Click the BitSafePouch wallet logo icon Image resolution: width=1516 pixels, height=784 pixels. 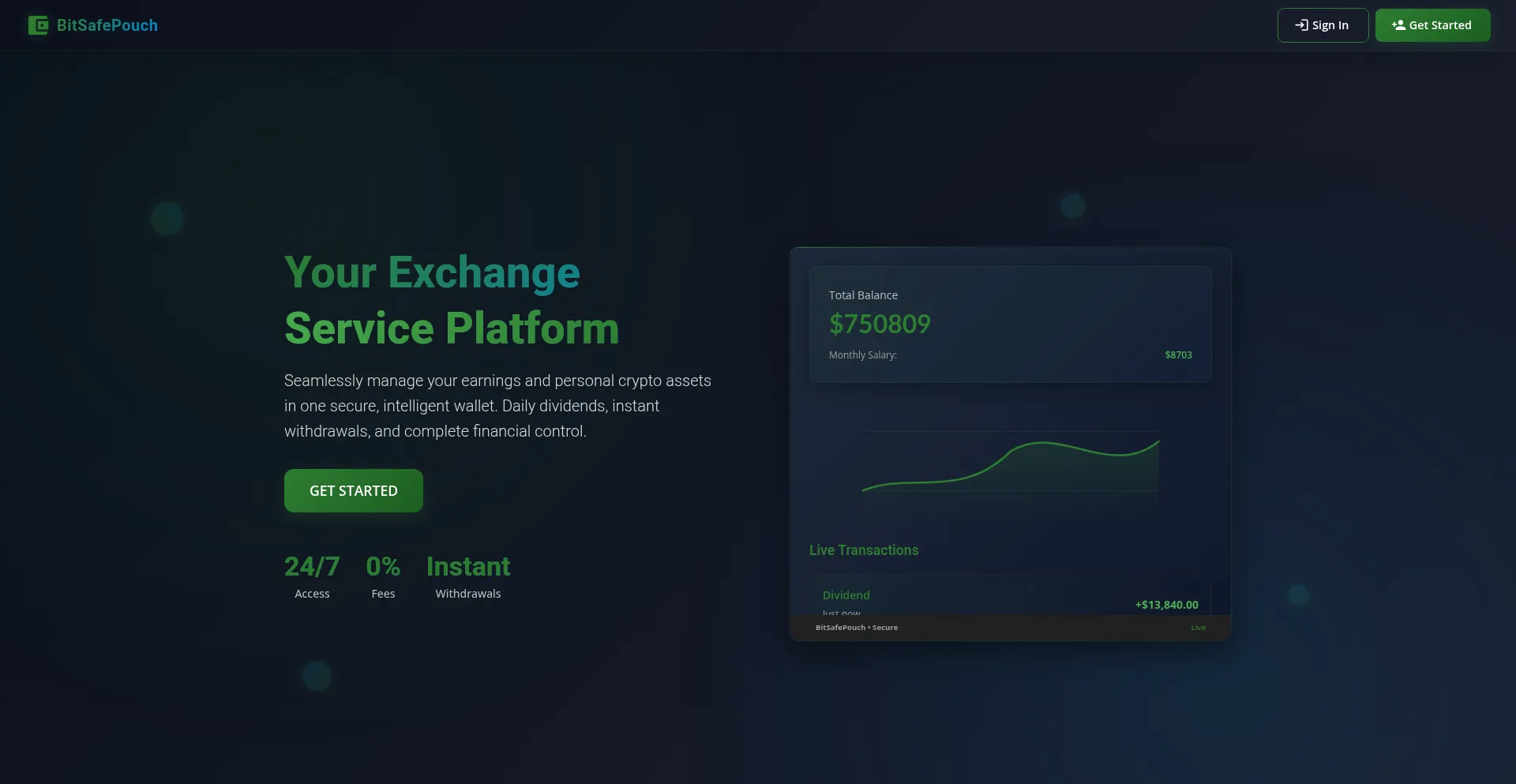click(38, 25)
